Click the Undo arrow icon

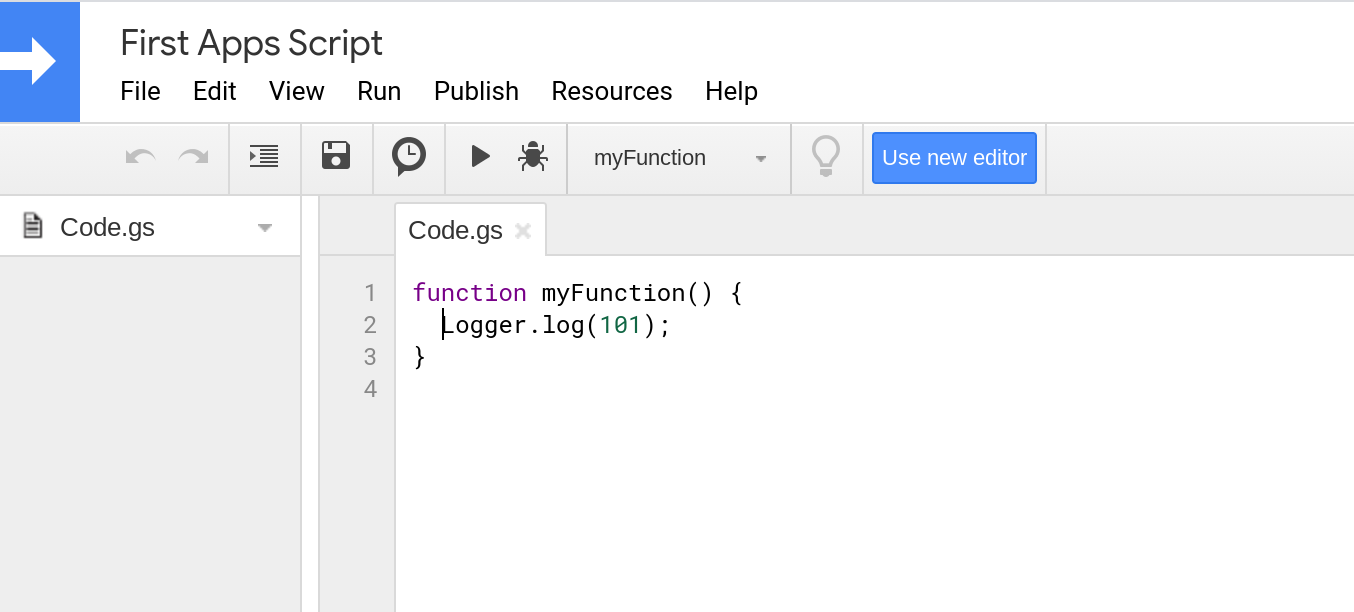point(140,157)
